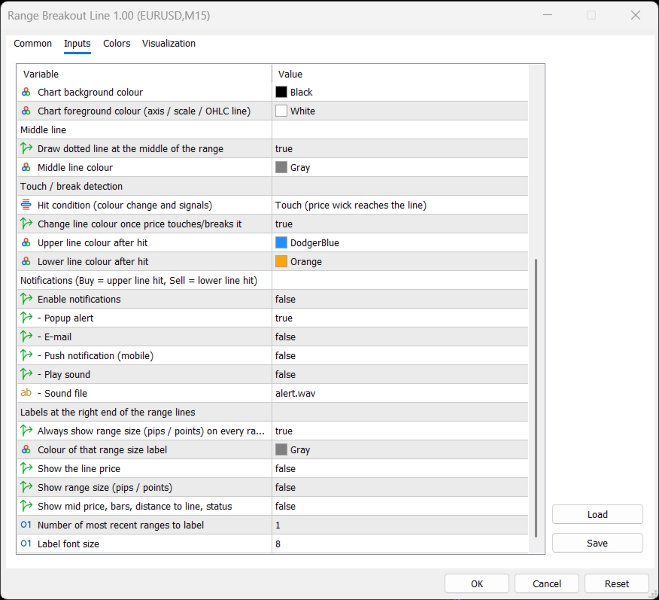Click the colour icon beside Lower line colour
The height and width of the screenshot is (600, 659).
(26, 261)
